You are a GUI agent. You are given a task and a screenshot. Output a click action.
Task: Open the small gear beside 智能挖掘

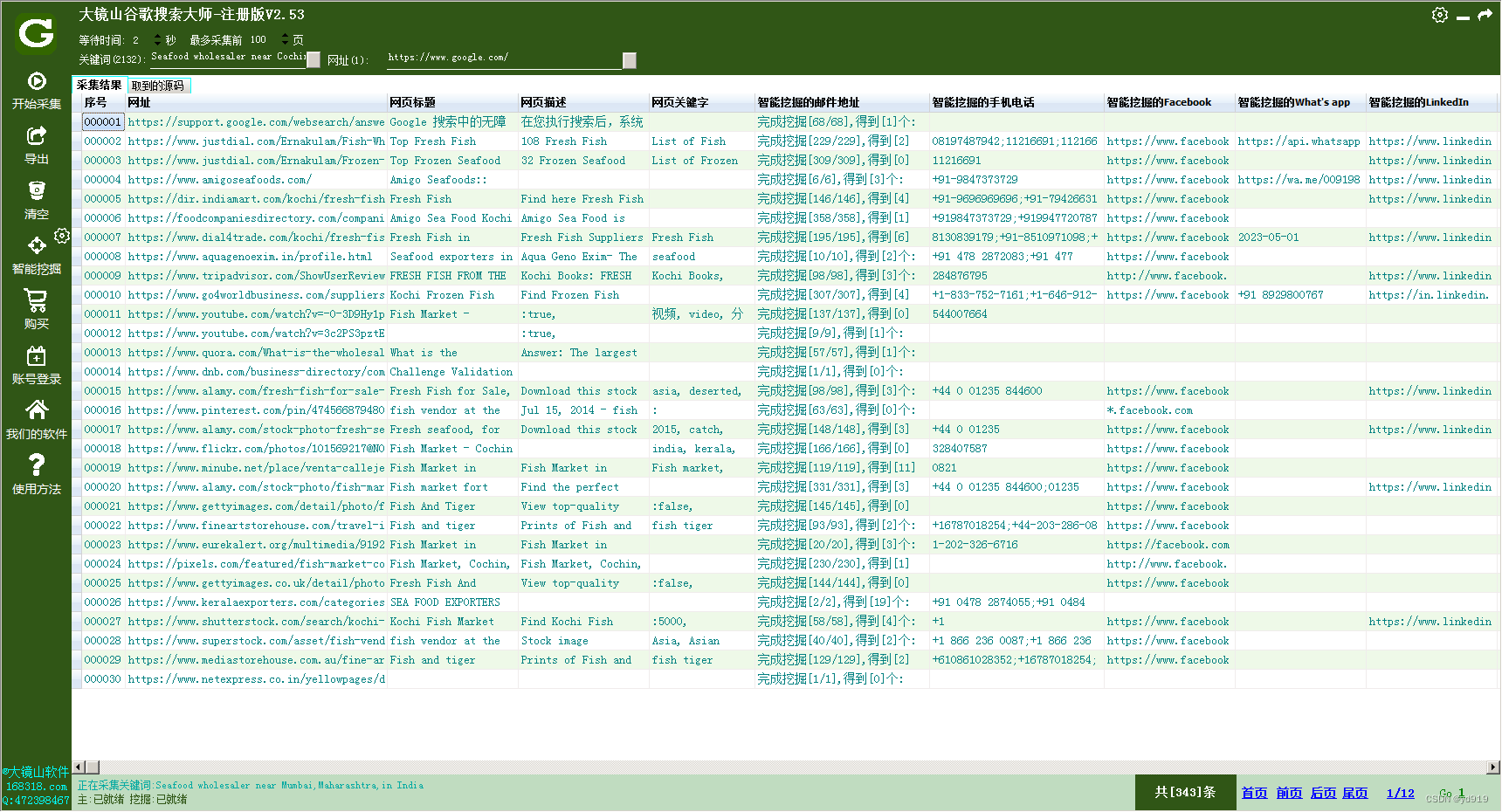pyautogui.click(x=62, y=236)
